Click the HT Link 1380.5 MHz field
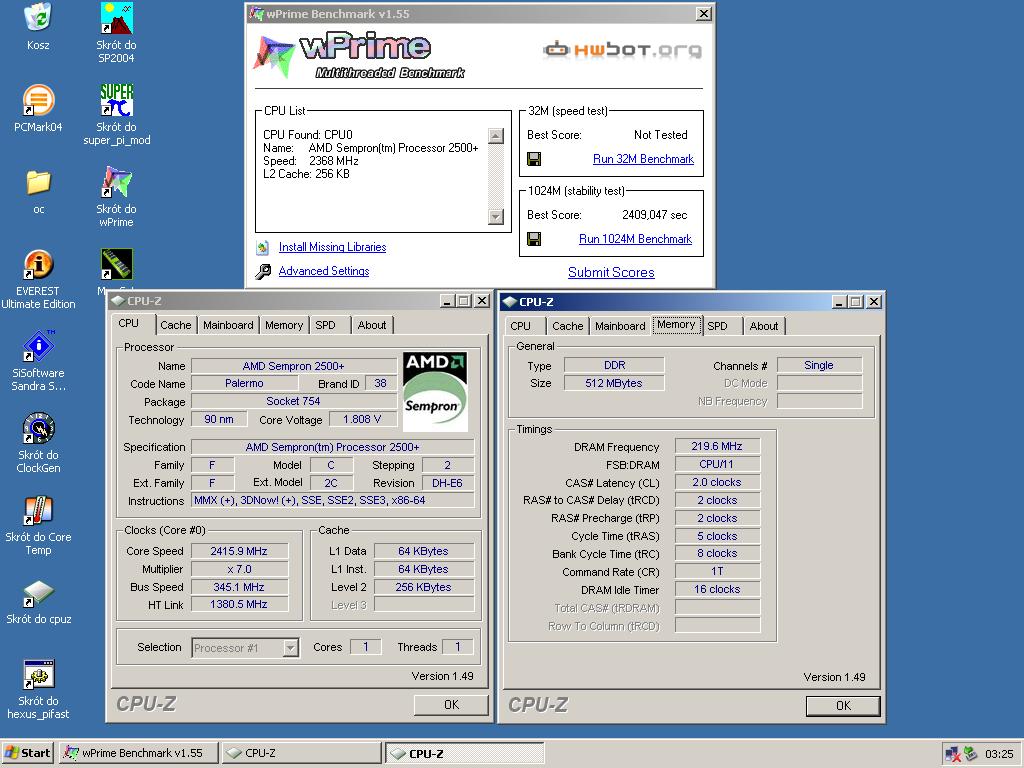The height and width of the screenshot is (768, 1024). pos(239,605)
